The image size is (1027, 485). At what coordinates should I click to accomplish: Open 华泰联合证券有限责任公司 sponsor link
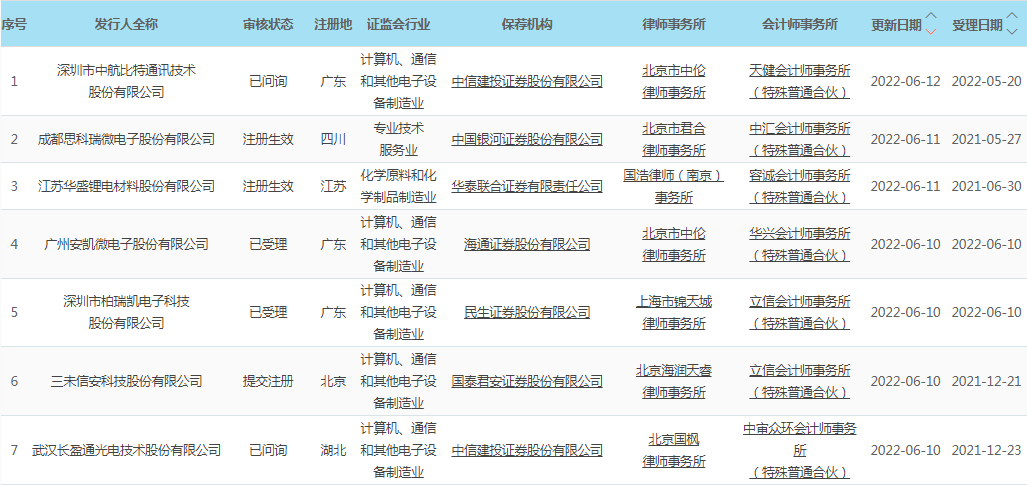[527, 186]
